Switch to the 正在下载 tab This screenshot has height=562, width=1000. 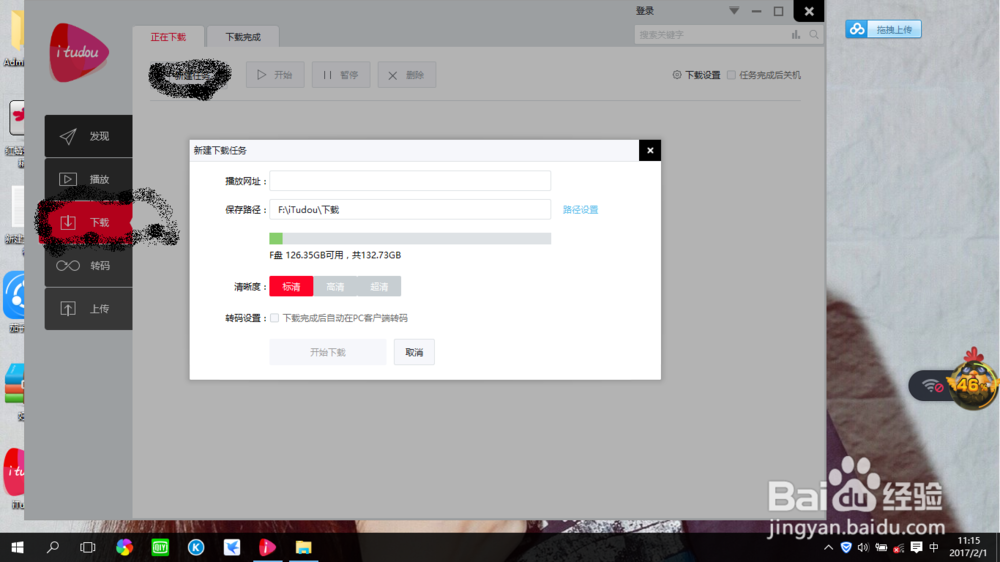[168, 37]
